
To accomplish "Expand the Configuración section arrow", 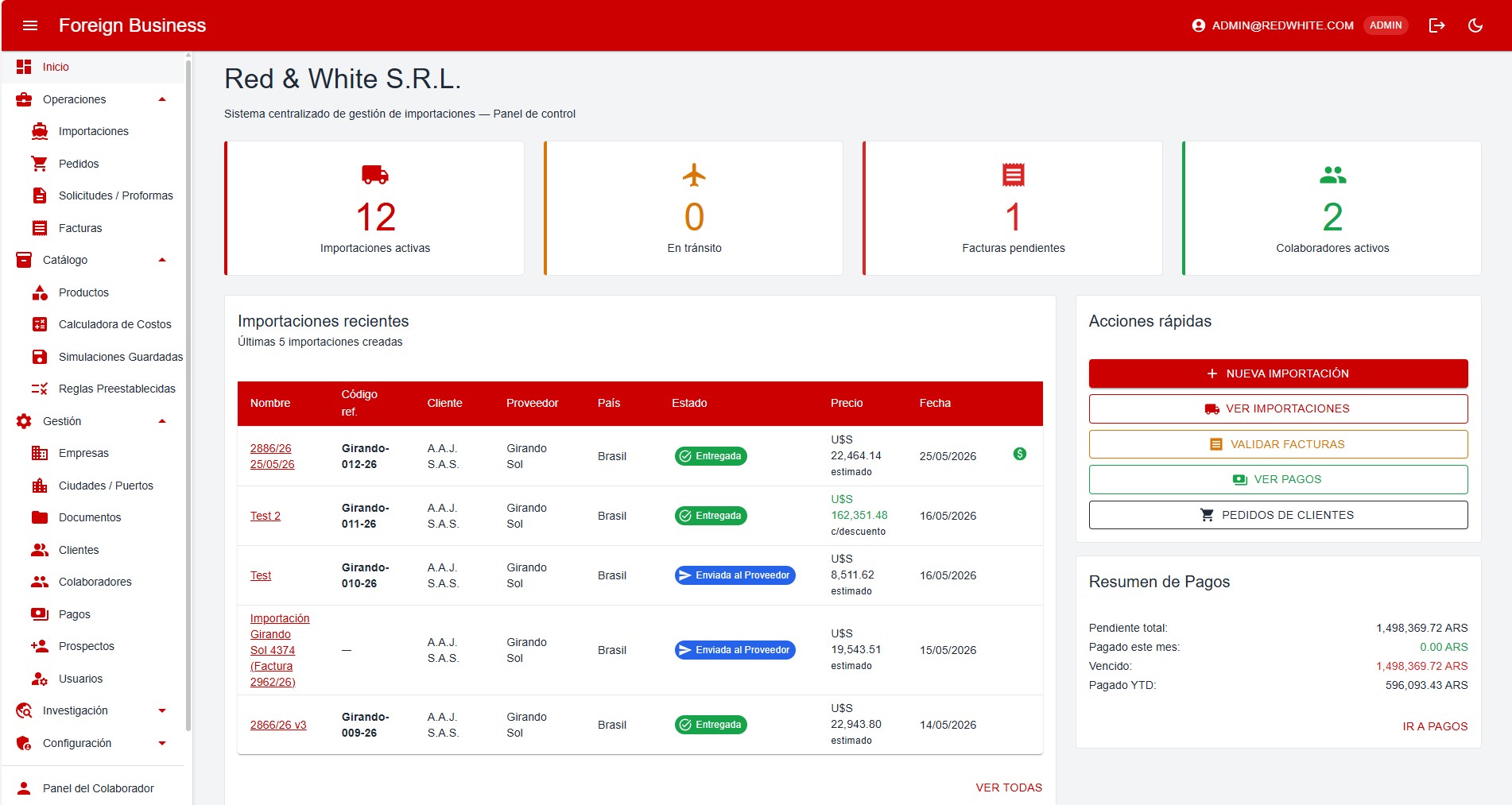I will coord(162,743).
